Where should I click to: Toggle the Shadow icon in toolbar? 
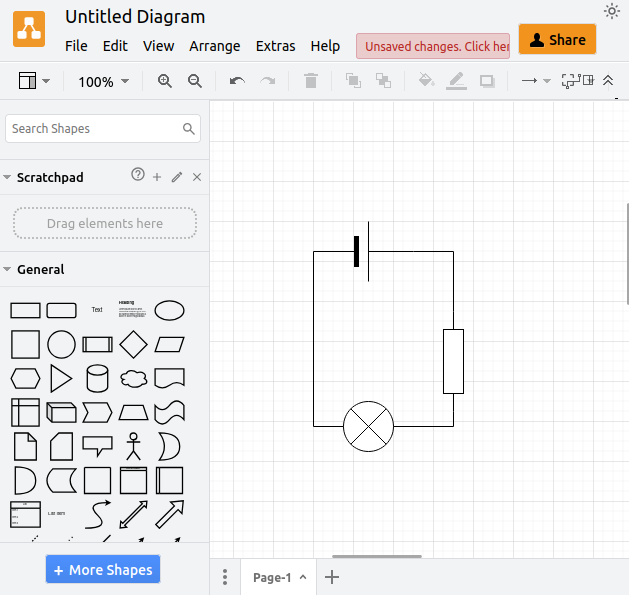point(487,81)
